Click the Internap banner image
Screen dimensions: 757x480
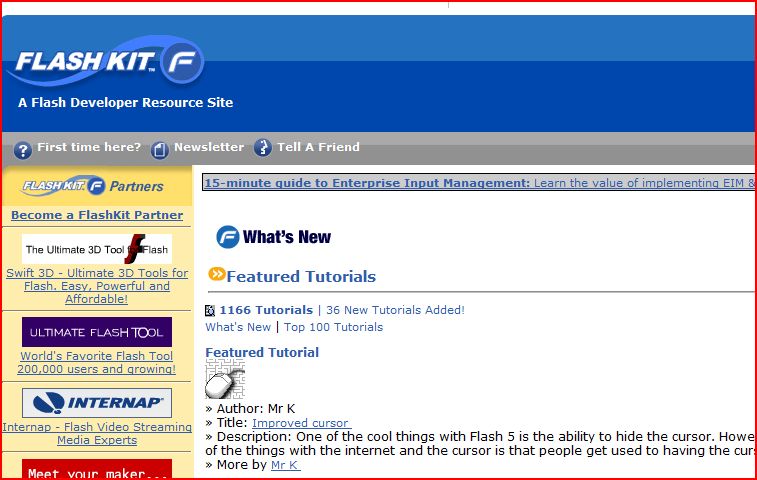pos(97,403)
